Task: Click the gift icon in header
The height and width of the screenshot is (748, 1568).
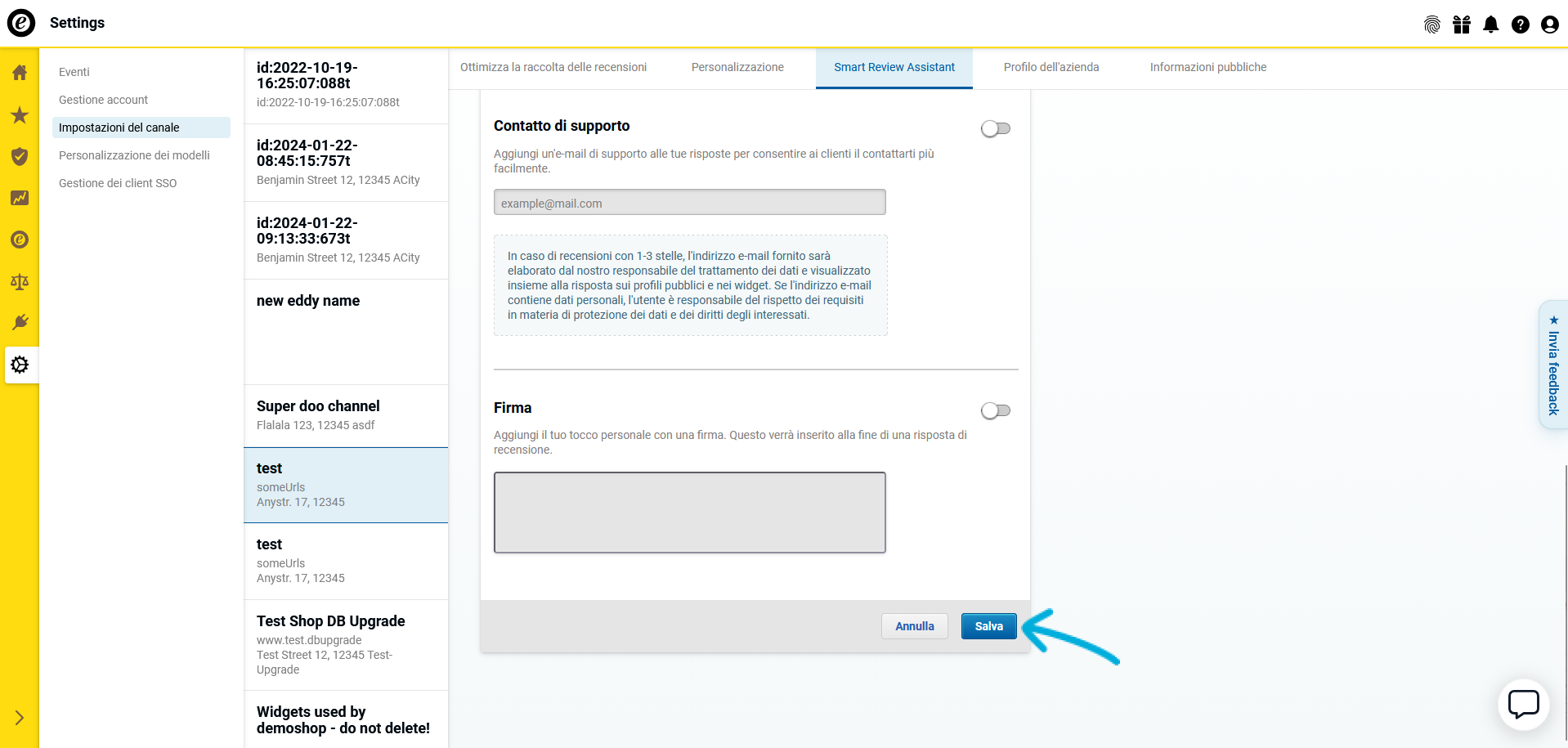Action: click(x=1461, y=25)
